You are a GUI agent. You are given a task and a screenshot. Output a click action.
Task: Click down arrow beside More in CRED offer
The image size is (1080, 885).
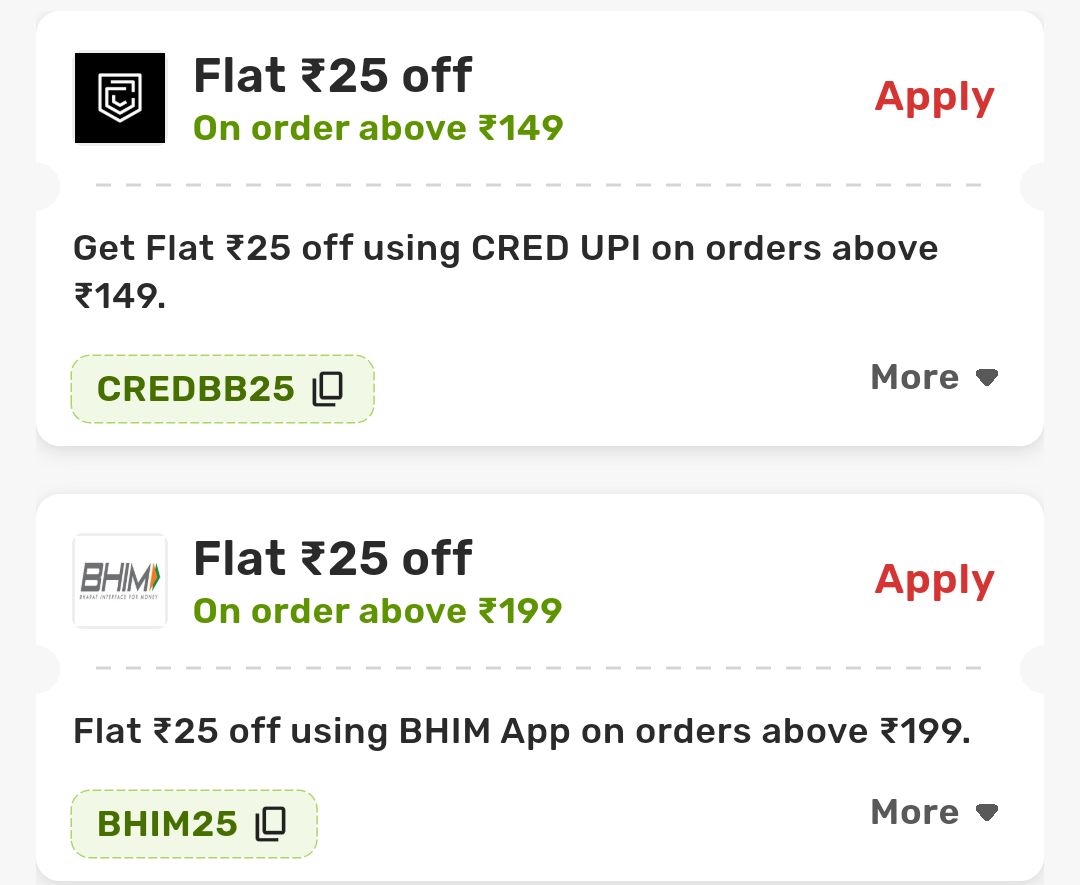pos(987,378)
